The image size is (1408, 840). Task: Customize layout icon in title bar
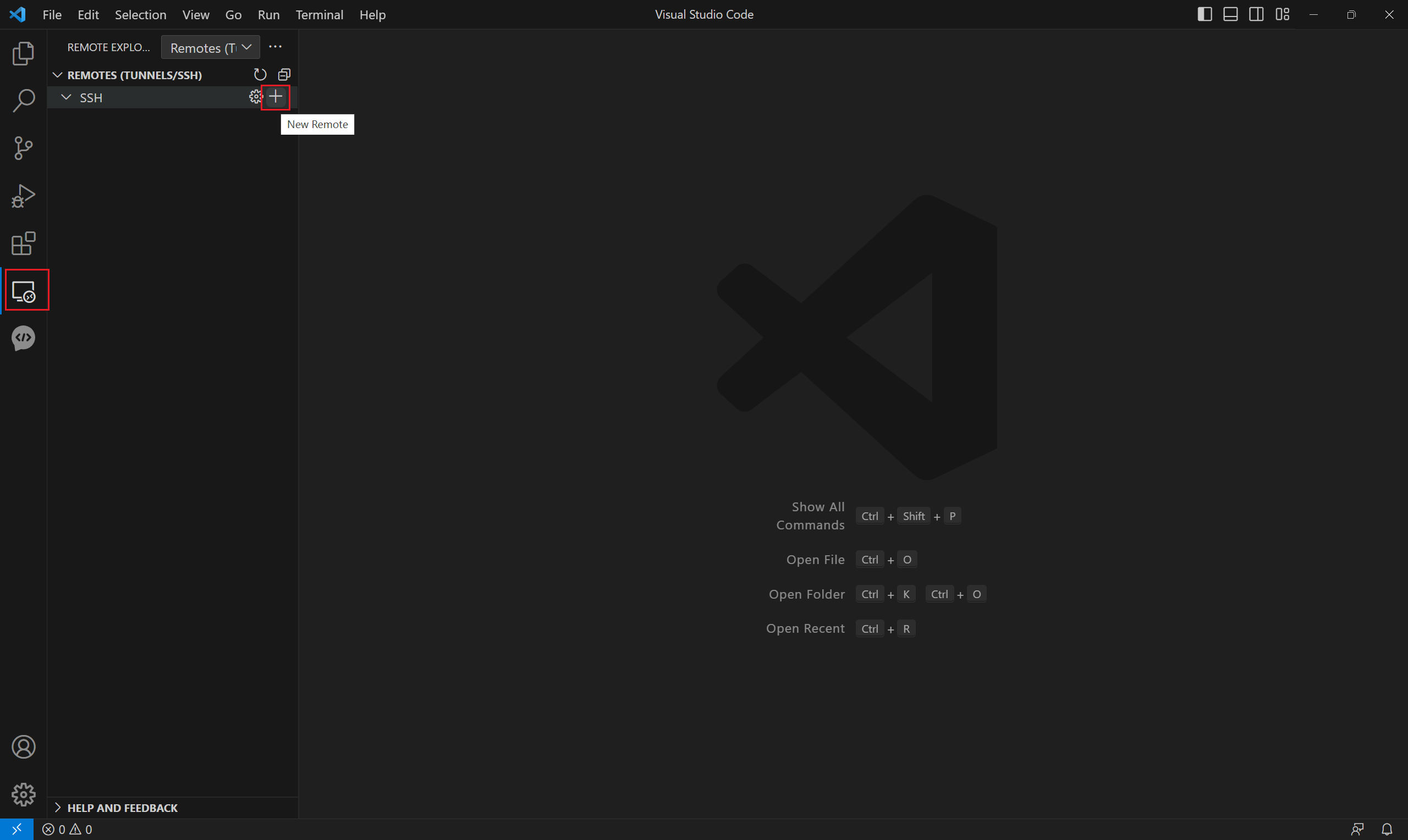tap(1282, 14)
